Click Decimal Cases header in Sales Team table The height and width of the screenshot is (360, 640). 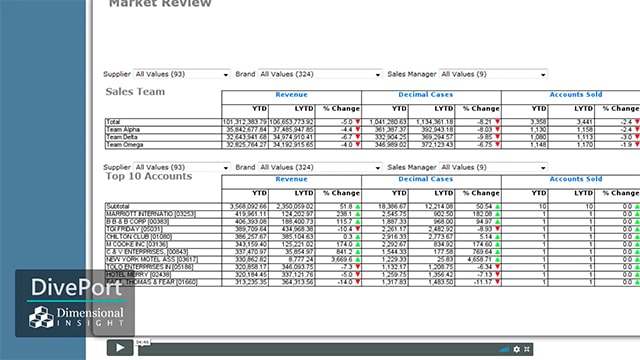coord(426,95)
